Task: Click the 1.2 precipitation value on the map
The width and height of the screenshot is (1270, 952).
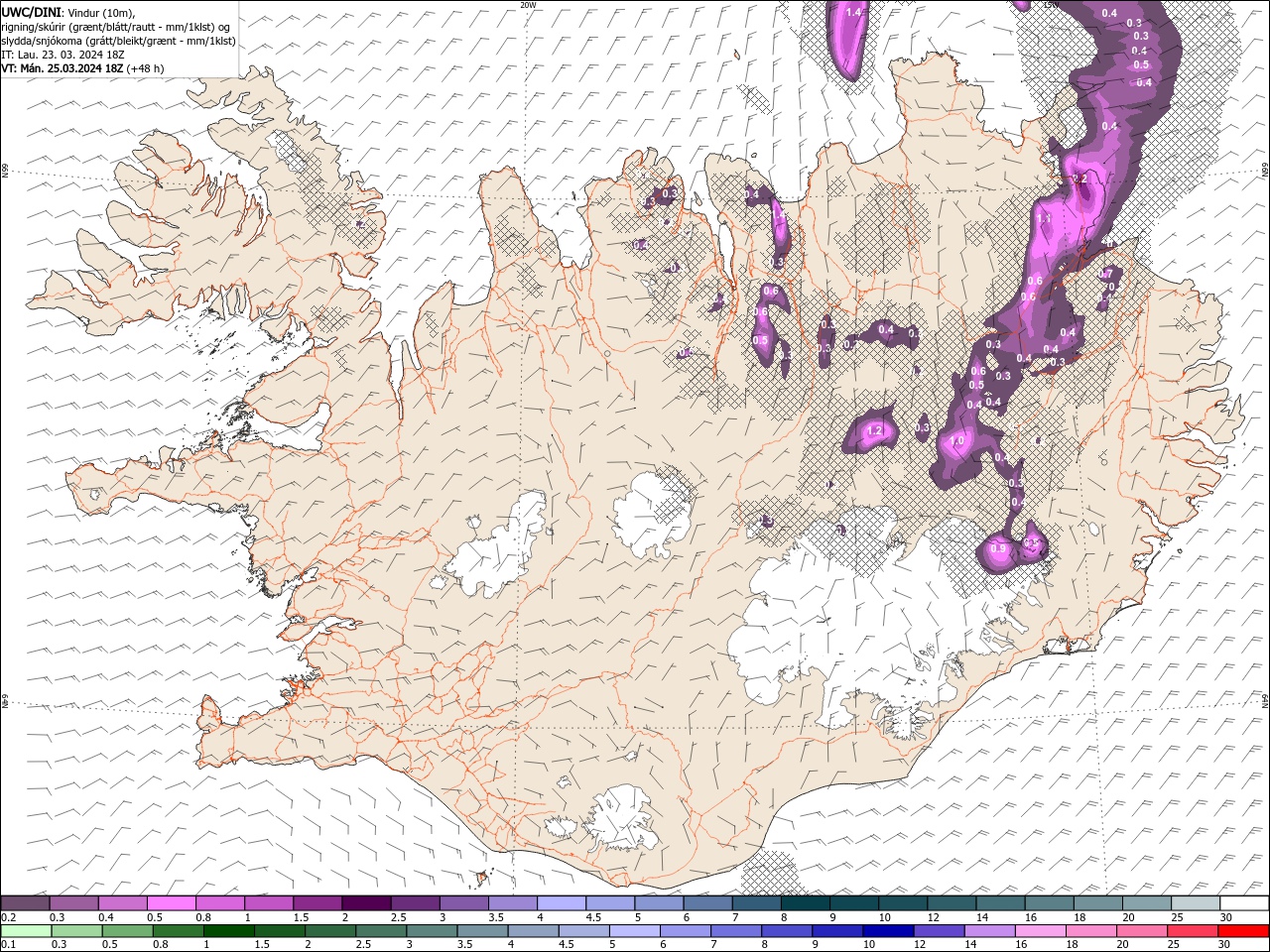Action: 875,430
